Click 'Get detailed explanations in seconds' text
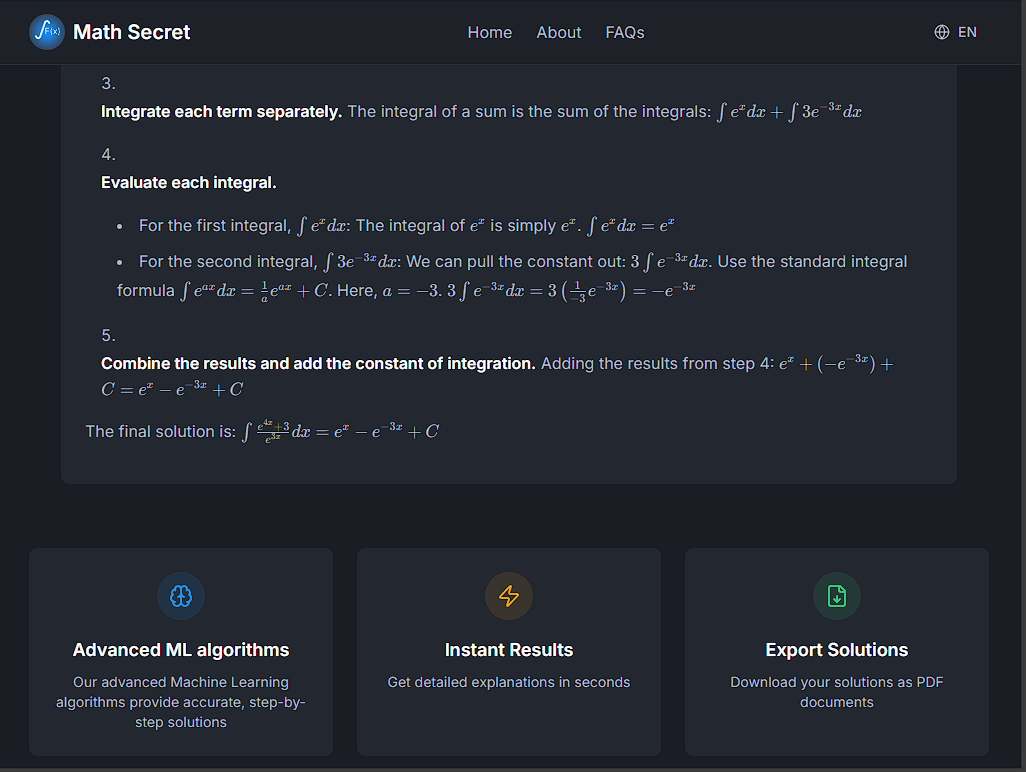The width and height of the screenshot is (1026, 772). coord(509,682)
